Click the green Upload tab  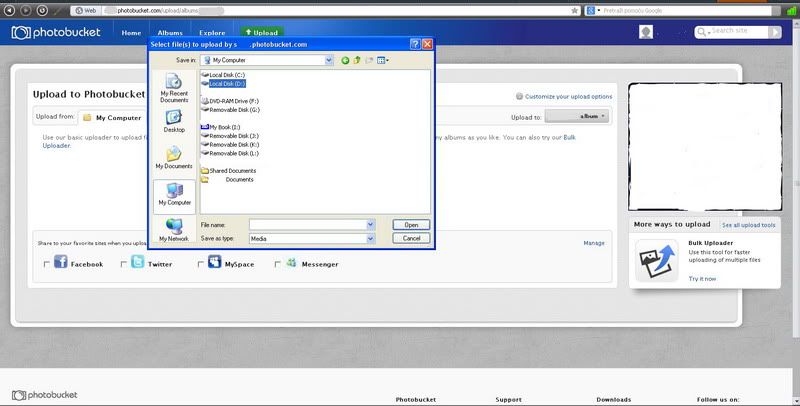click(x=262, y=32)
